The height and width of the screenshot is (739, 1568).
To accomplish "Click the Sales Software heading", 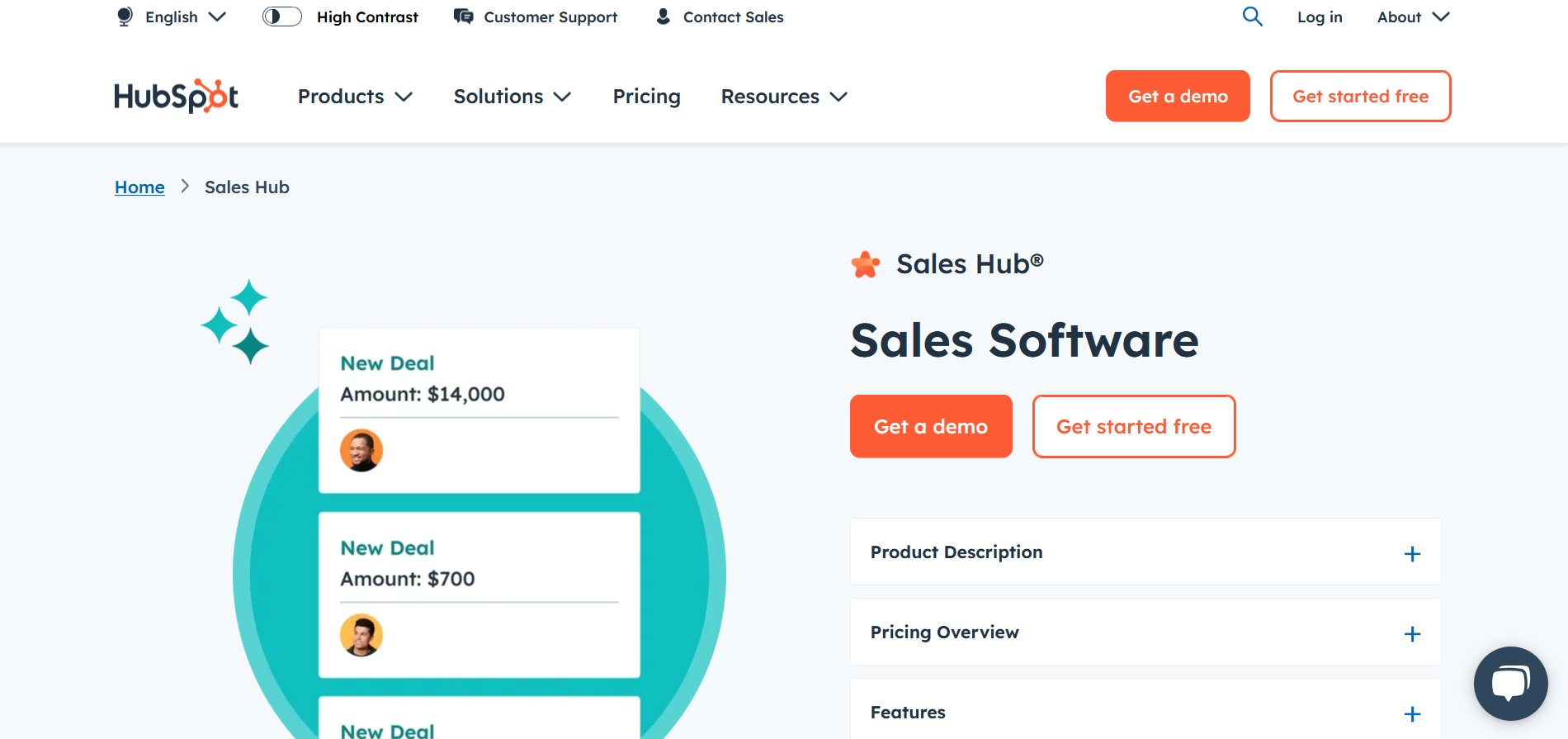I will [1024, 340].
